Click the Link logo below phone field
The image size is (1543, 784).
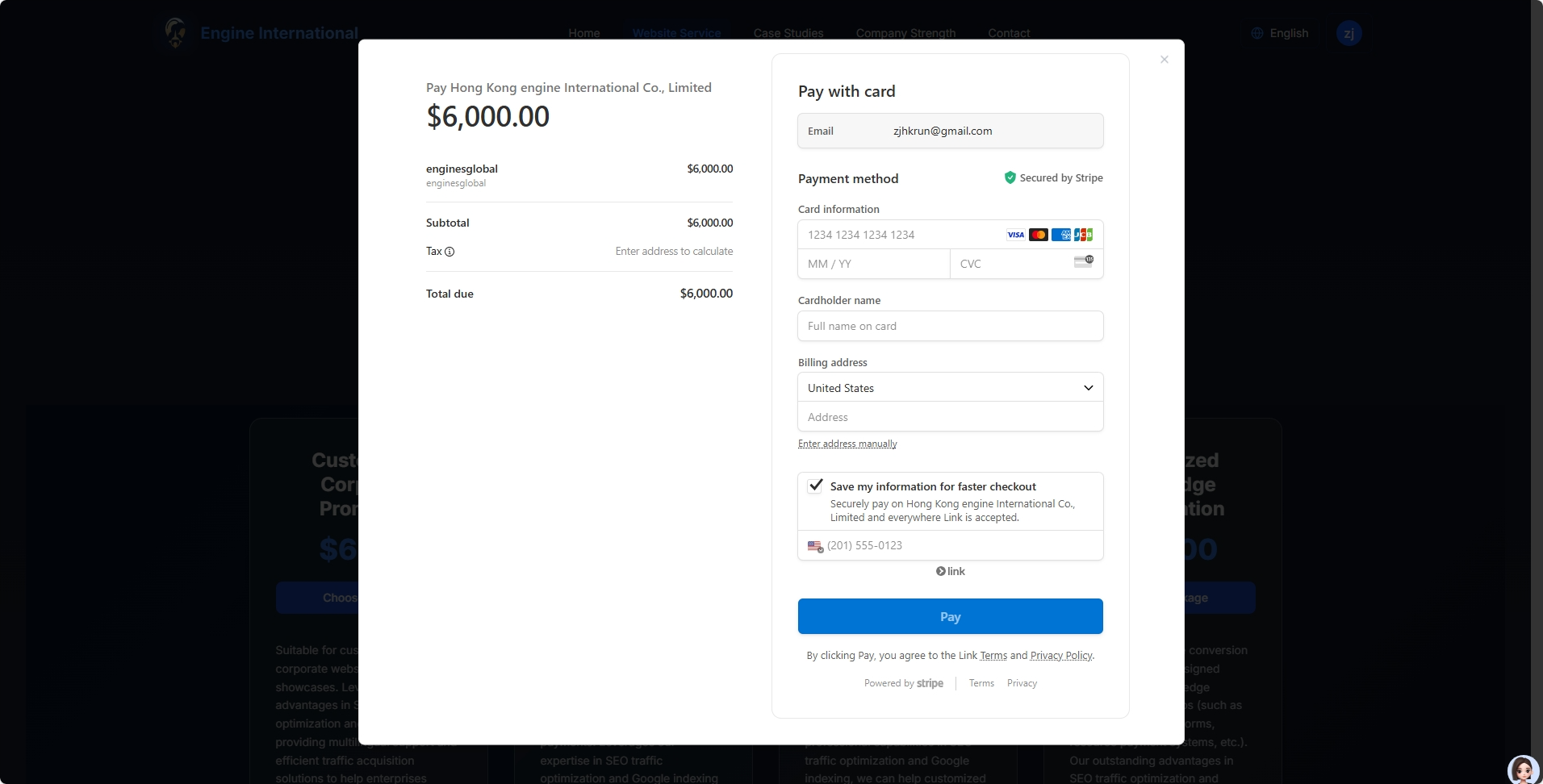click(x=951, y=571)
